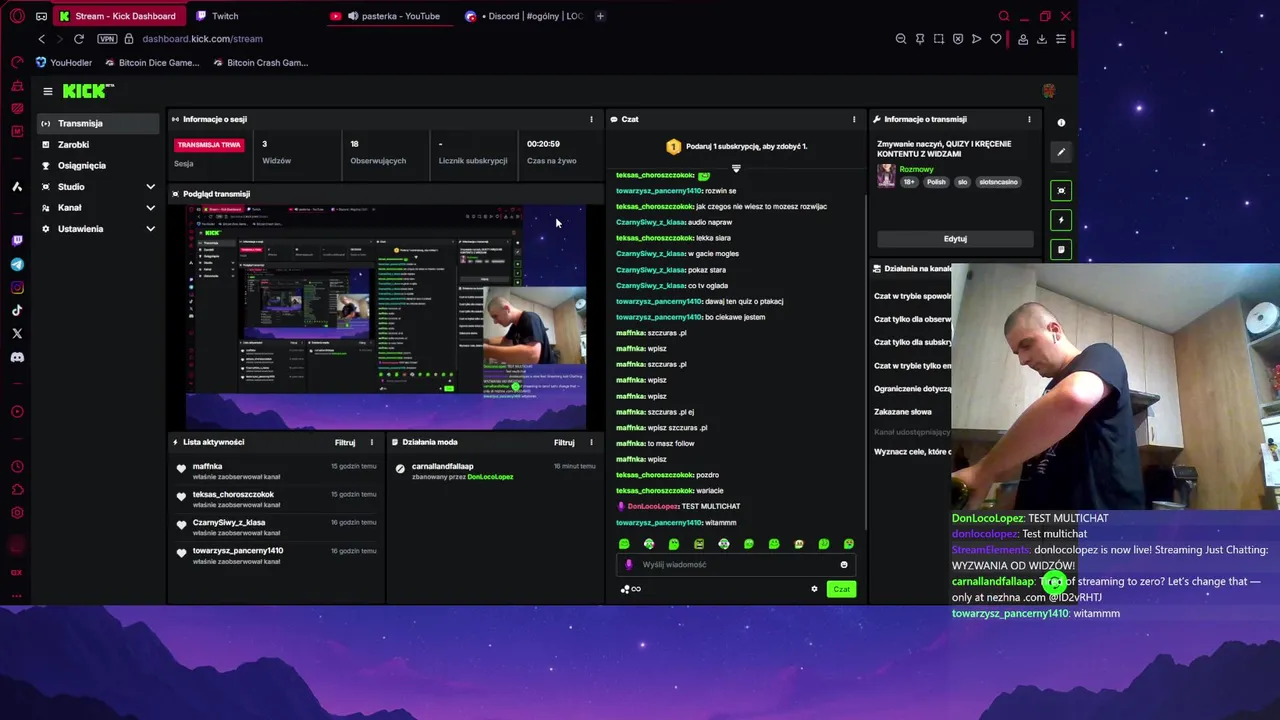Click the Kick logo

tap(88, 91)
